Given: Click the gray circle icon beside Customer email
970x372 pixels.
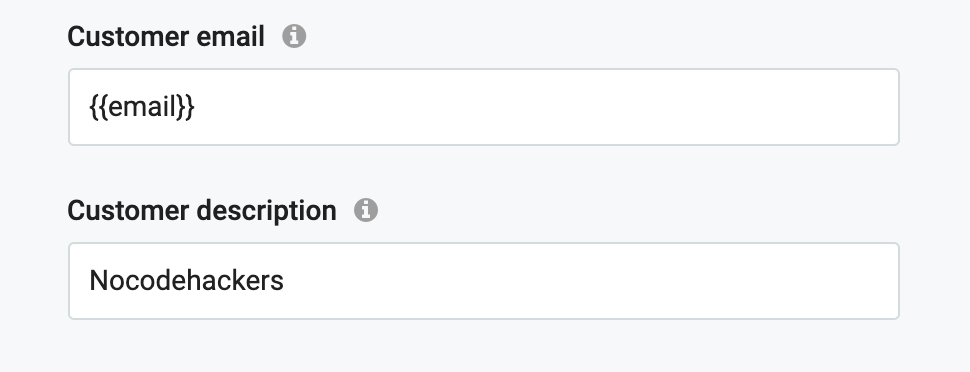Looking at the screenshot, I should coord(294,37).
